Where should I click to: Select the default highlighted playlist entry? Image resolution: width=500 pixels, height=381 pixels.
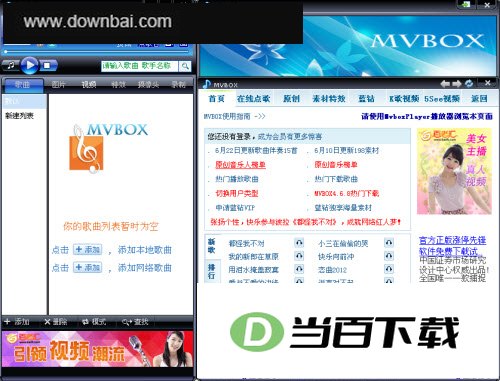point(24,101)
